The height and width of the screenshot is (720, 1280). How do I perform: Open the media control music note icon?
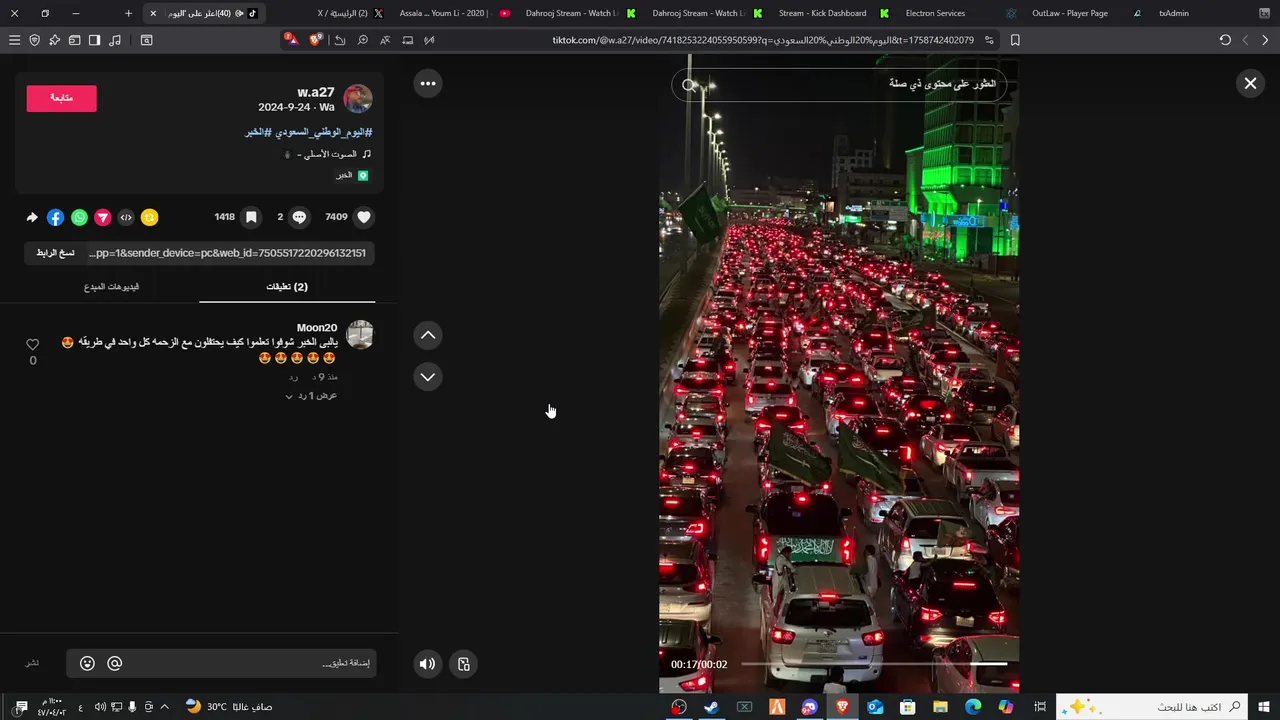pos(115,40)
